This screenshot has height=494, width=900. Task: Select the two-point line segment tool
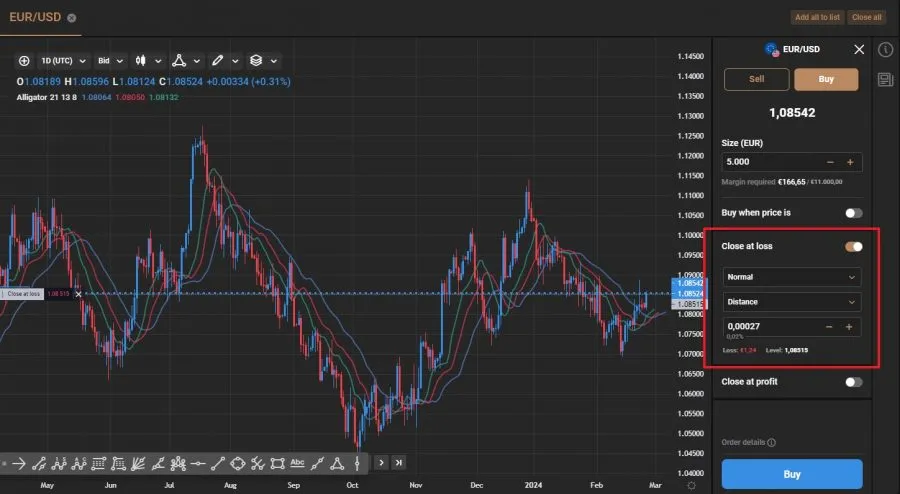click(x=218, y=463)
